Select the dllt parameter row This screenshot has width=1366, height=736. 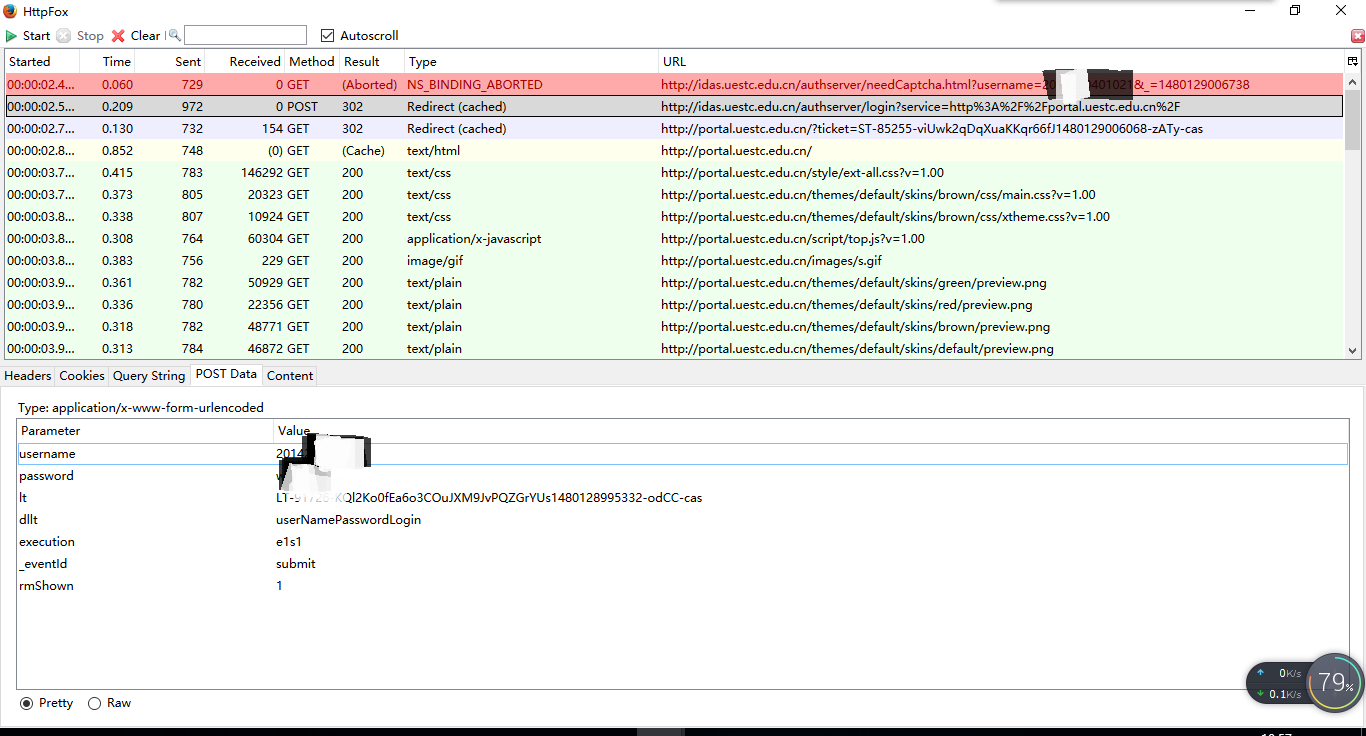(683, 520)
